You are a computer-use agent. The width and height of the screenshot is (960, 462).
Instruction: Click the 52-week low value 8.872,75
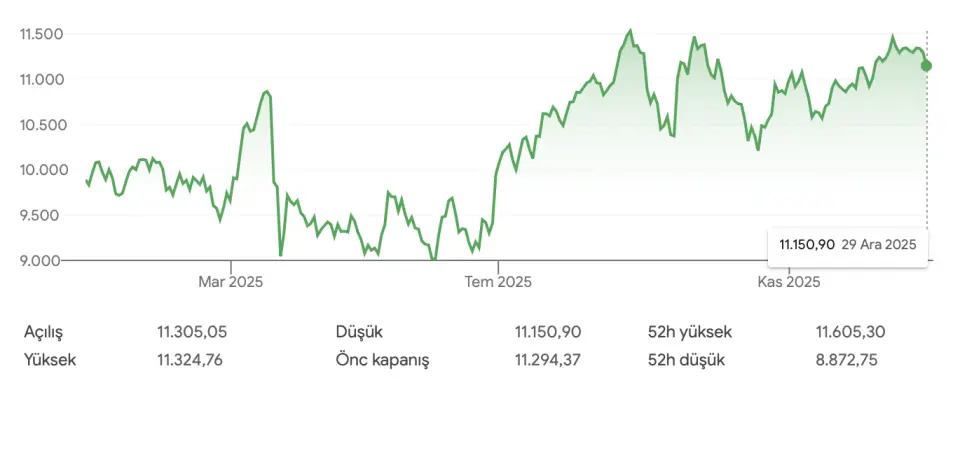pyautogui.click(x=847, y=360)
